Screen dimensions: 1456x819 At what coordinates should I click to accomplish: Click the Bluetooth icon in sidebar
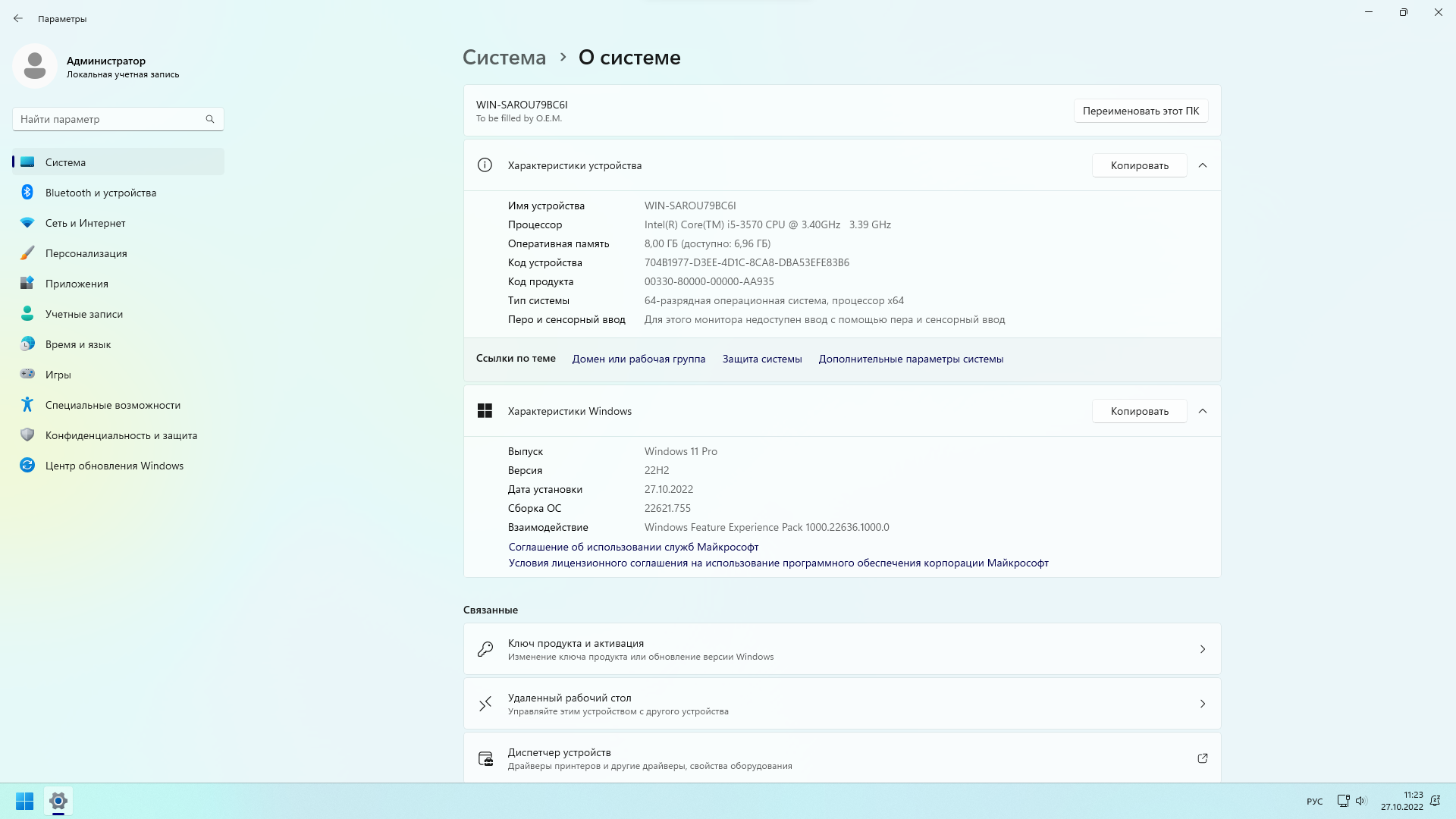pos(27,193)
